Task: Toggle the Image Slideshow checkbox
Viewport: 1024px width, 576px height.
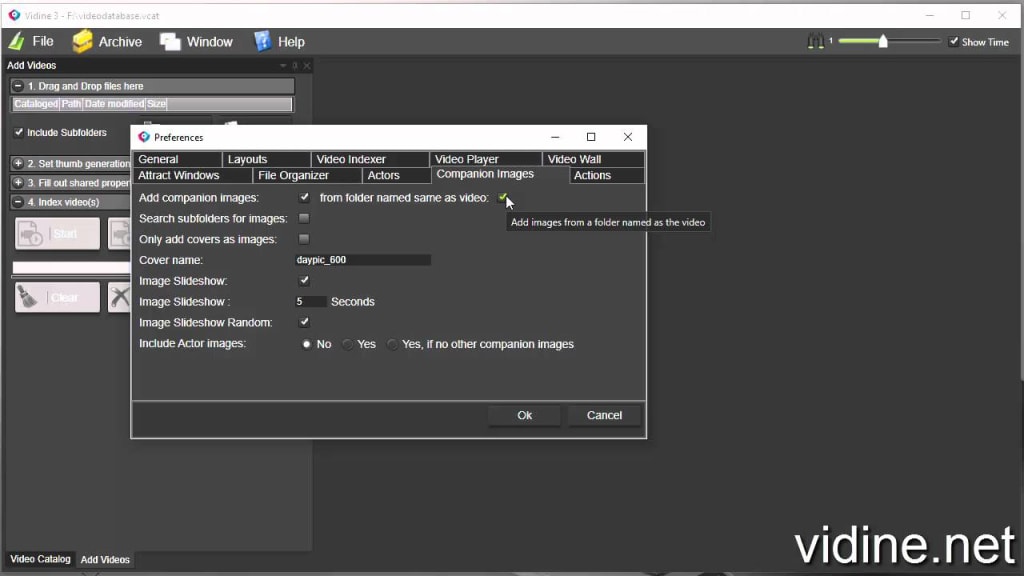Action: [304, 281]
